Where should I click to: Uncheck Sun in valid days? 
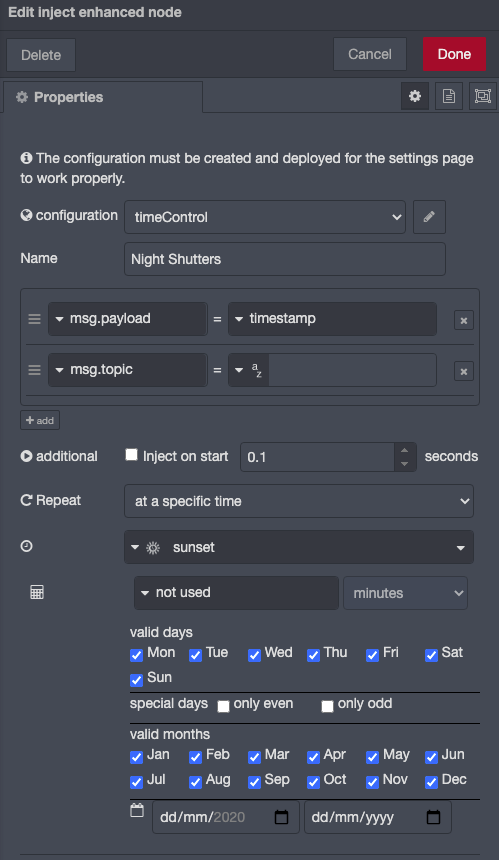pos(137,680)
